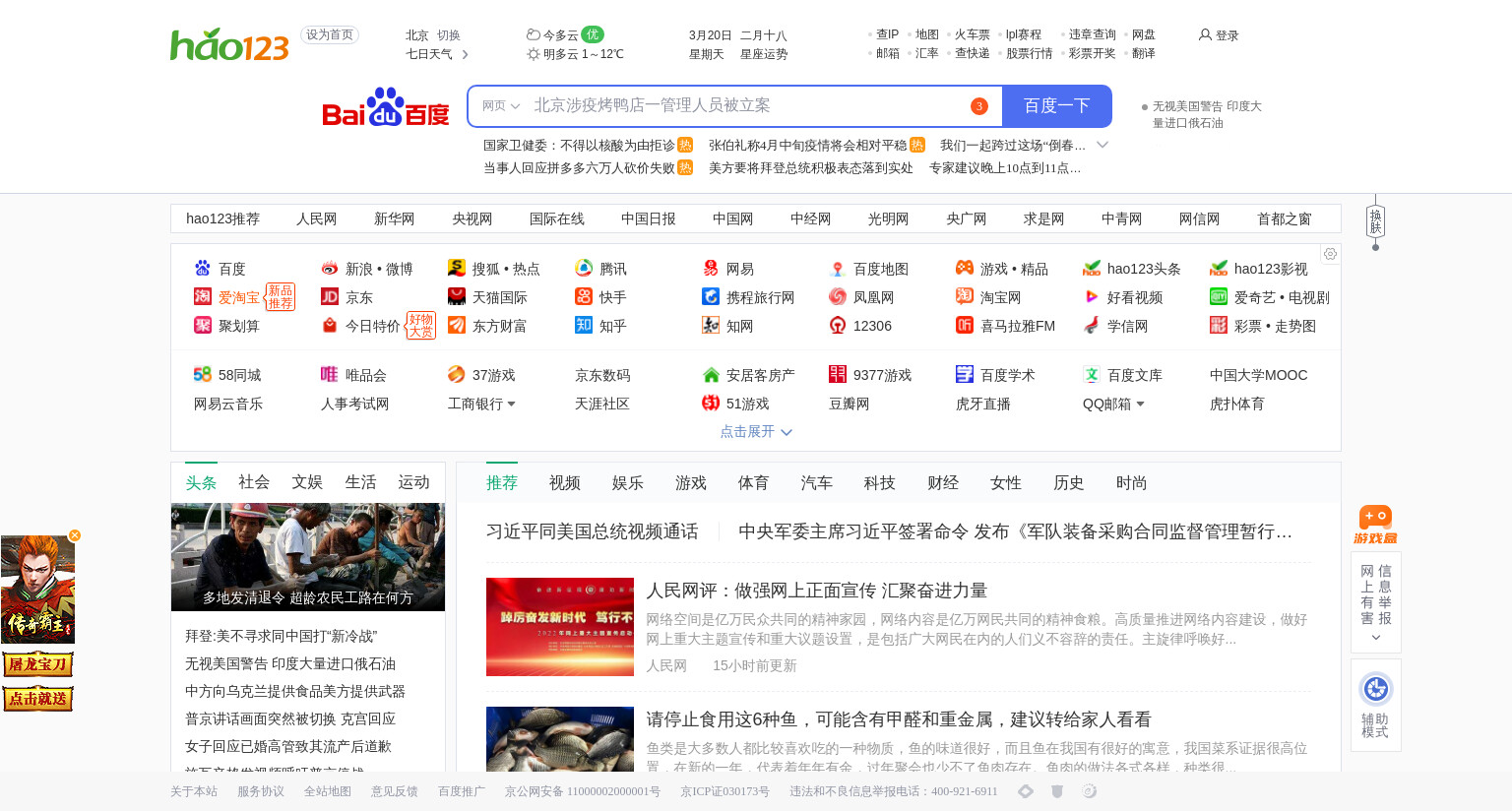Click the 天猫国际 icon
This screenshot has height=811, width=1512.
[x=457, y=296]
